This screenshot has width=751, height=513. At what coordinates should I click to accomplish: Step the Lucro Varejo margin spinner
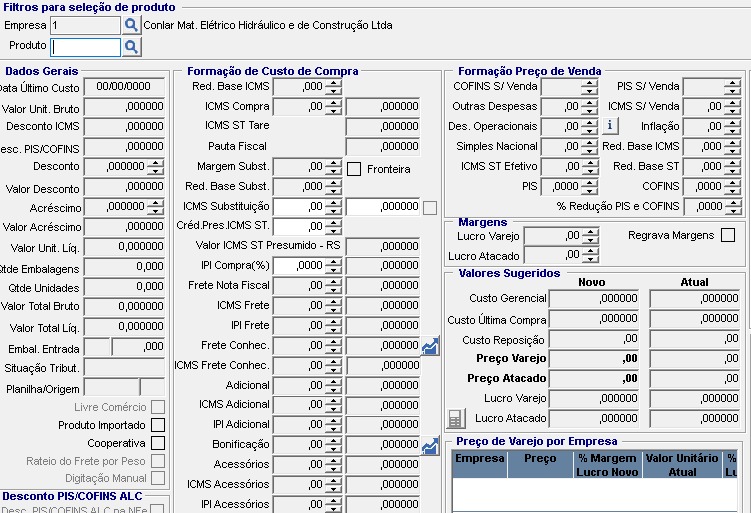590,236
